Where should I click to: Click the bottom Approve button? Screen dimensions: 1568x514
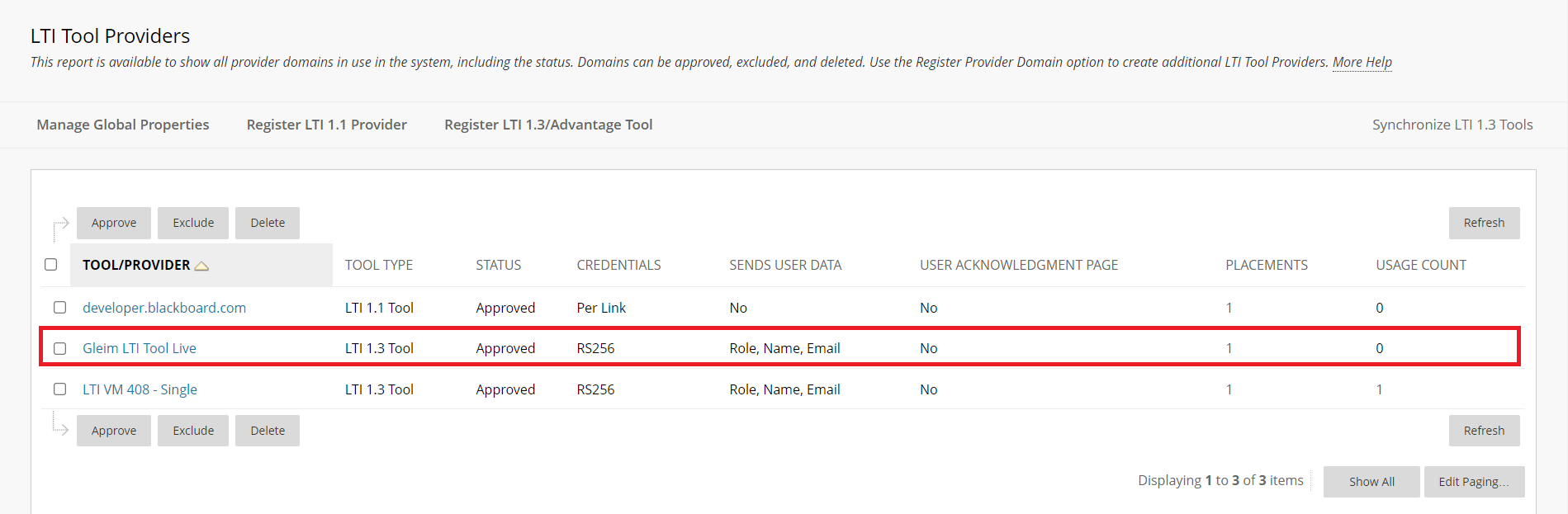114,431
